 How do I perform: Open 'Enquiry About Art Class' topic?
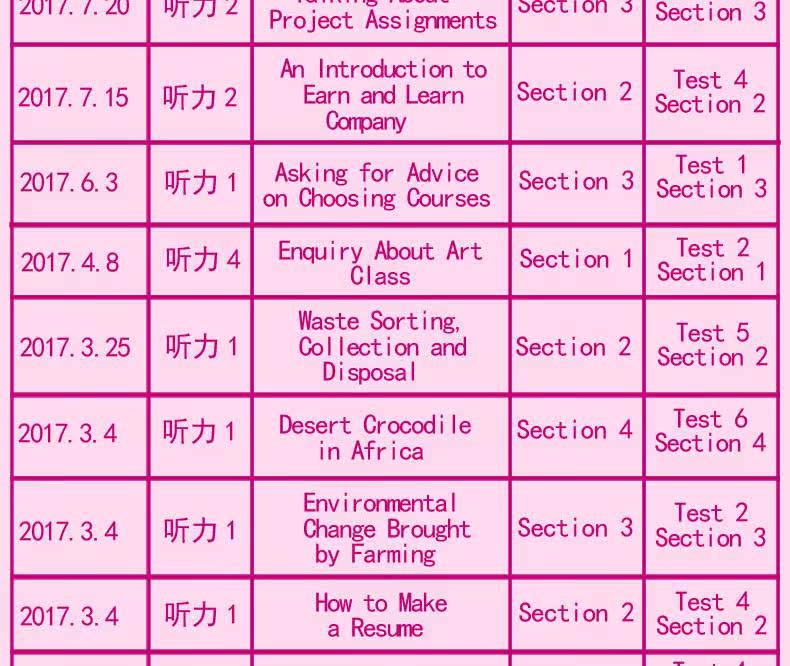380,263
